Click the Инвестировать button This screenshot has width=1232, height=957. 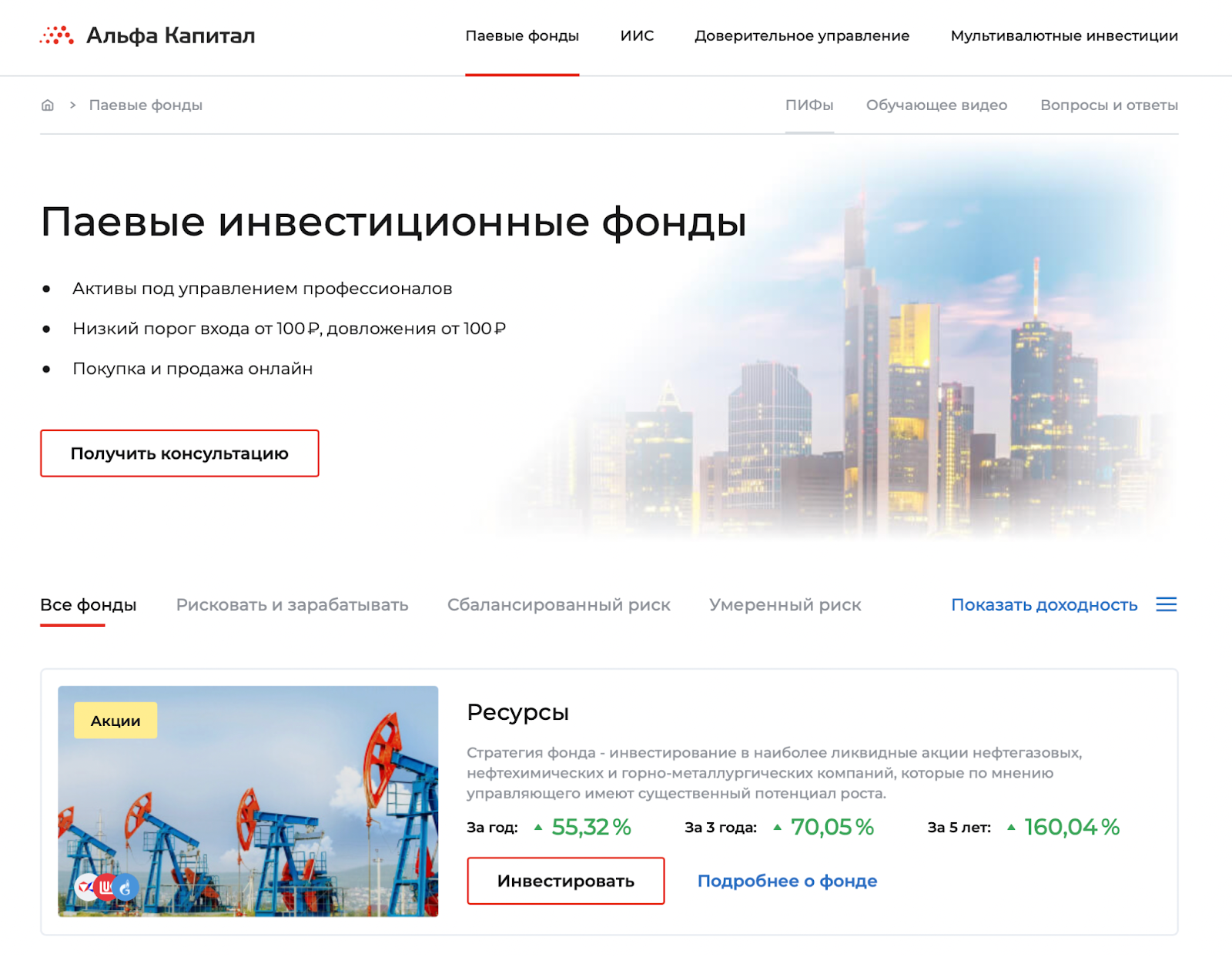coord(566,881)
